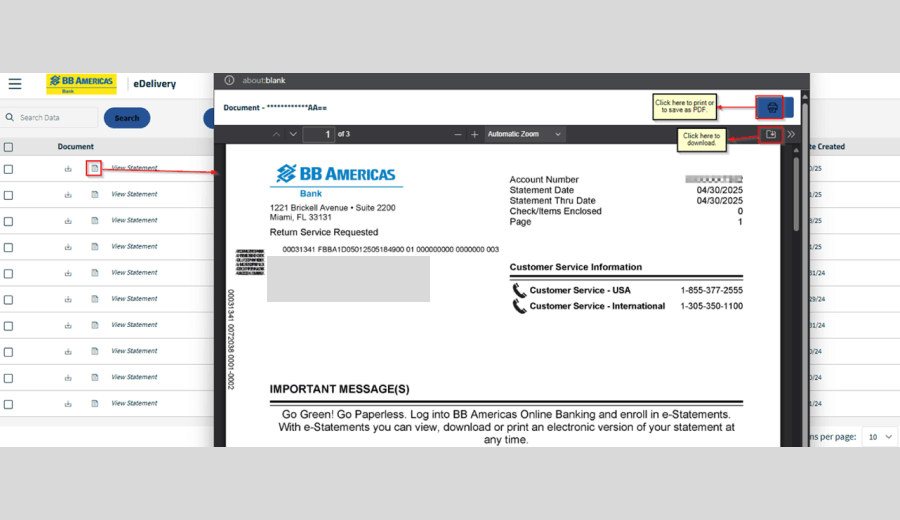
Task: Click the view-document icon in the last row
Action: [95, 403]
